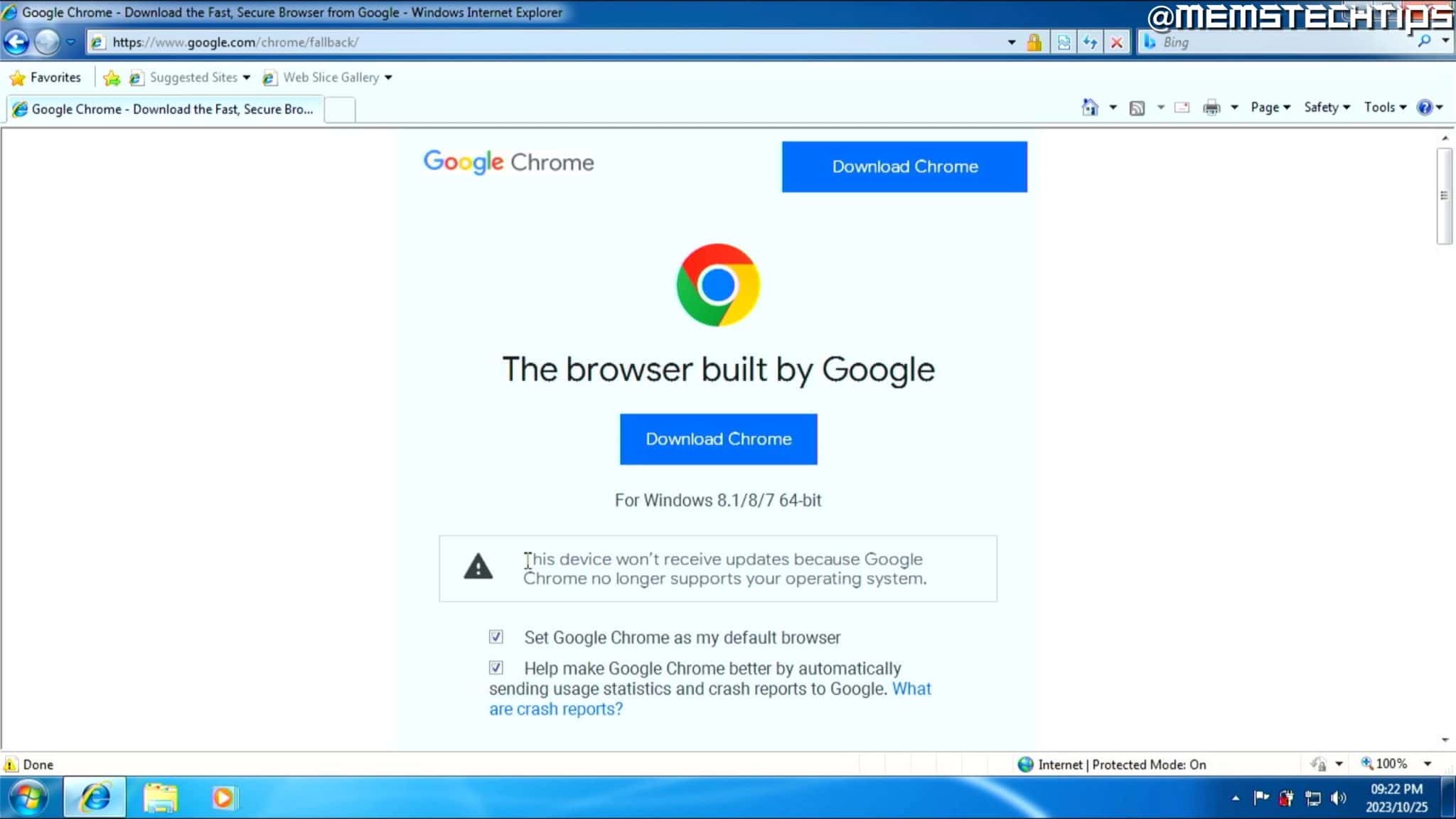View the security lock icon report
The height and width of the screenshot is (819, 1456).
coord(1034,43)
